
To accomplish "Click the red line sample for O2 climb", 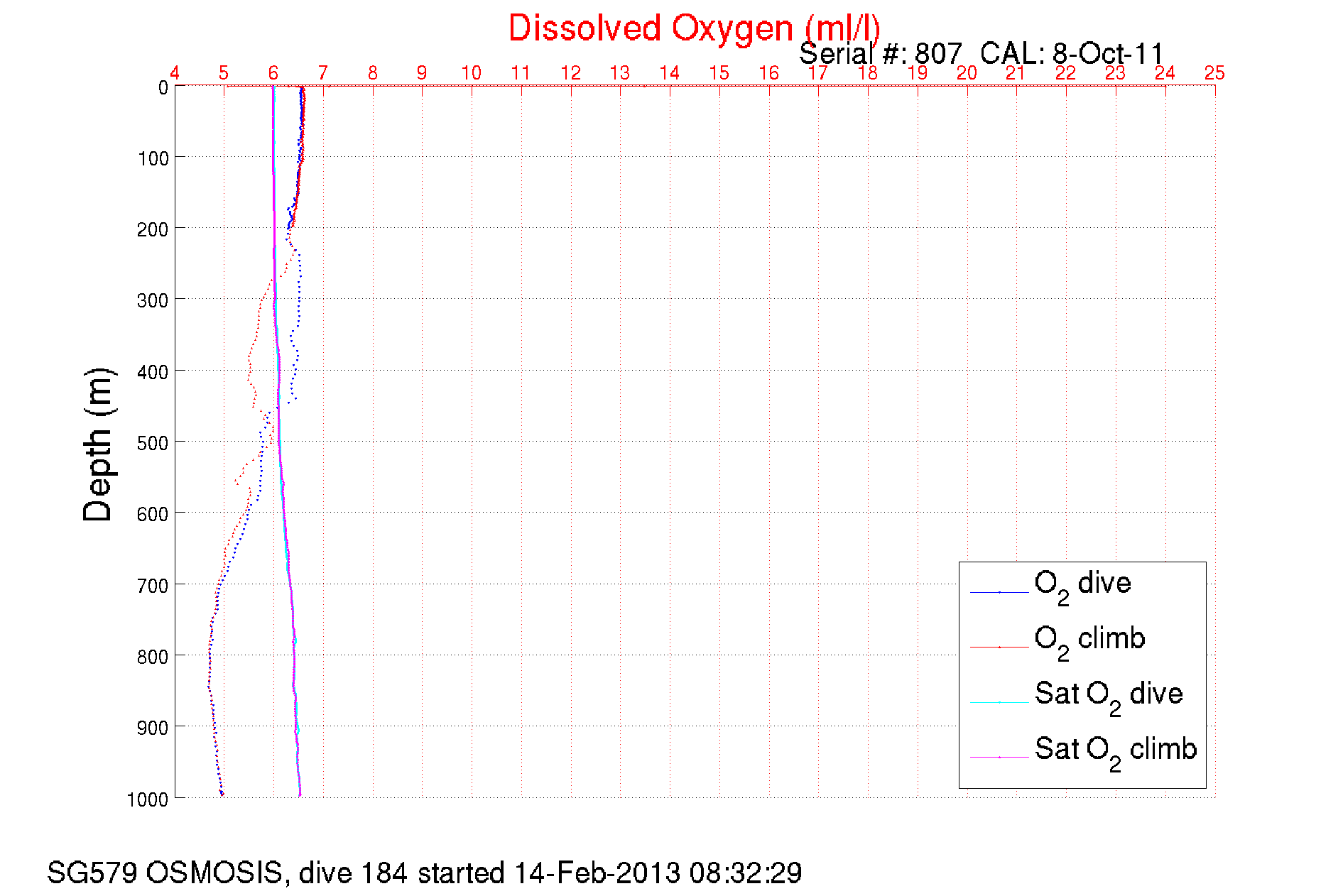I will pyautogui.click(x=999, y=648).
